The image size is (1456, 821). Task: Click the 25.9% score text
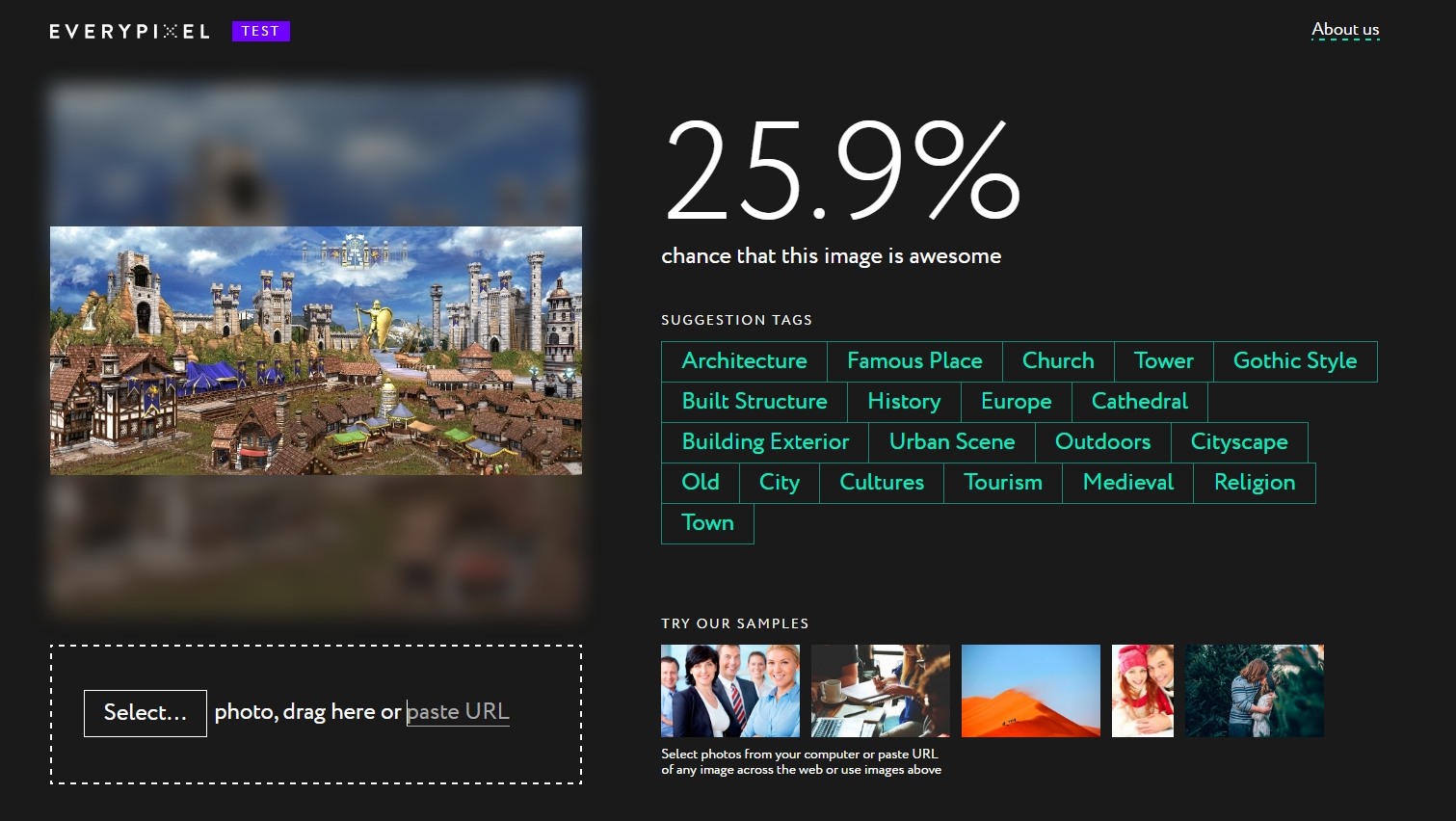pyautogui.click(x=842, y=171)
